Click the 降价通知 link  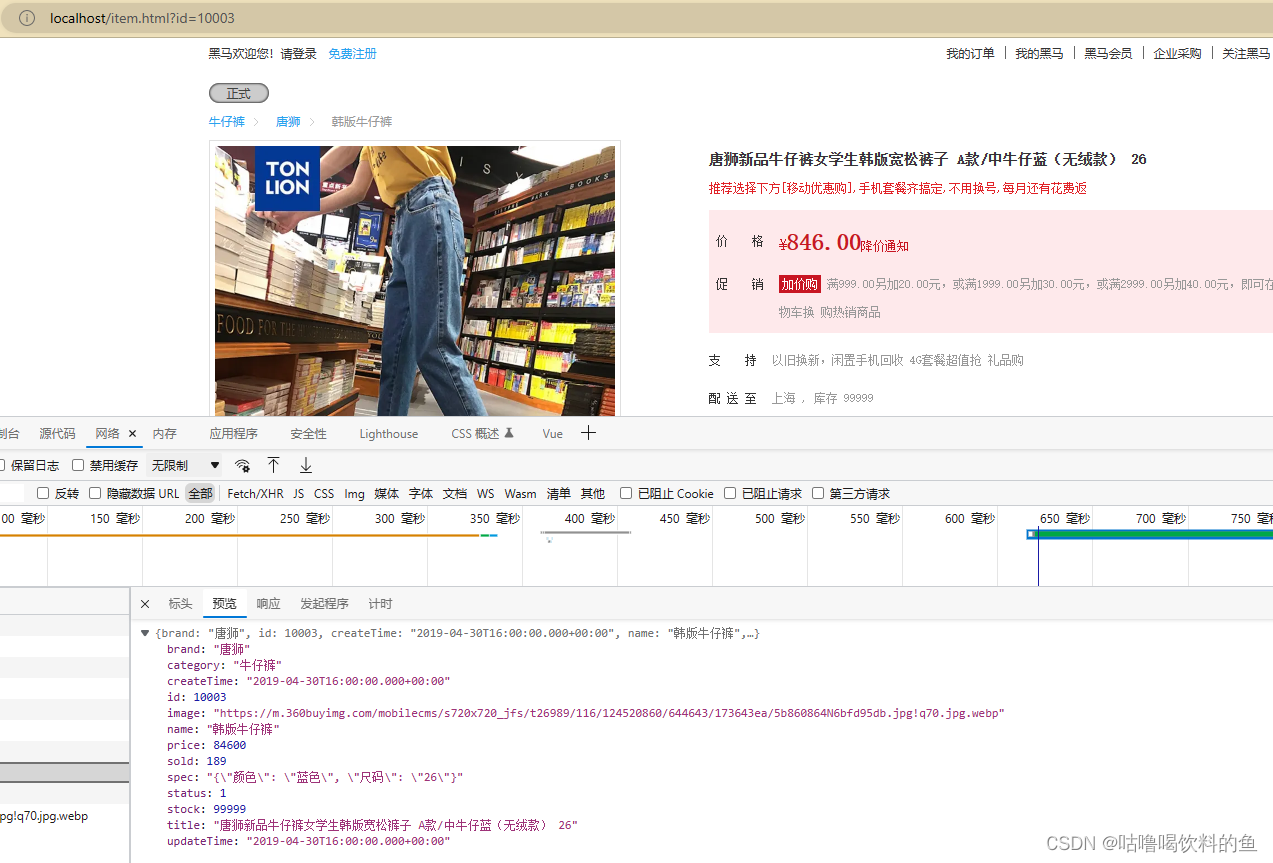pos(885,245)
